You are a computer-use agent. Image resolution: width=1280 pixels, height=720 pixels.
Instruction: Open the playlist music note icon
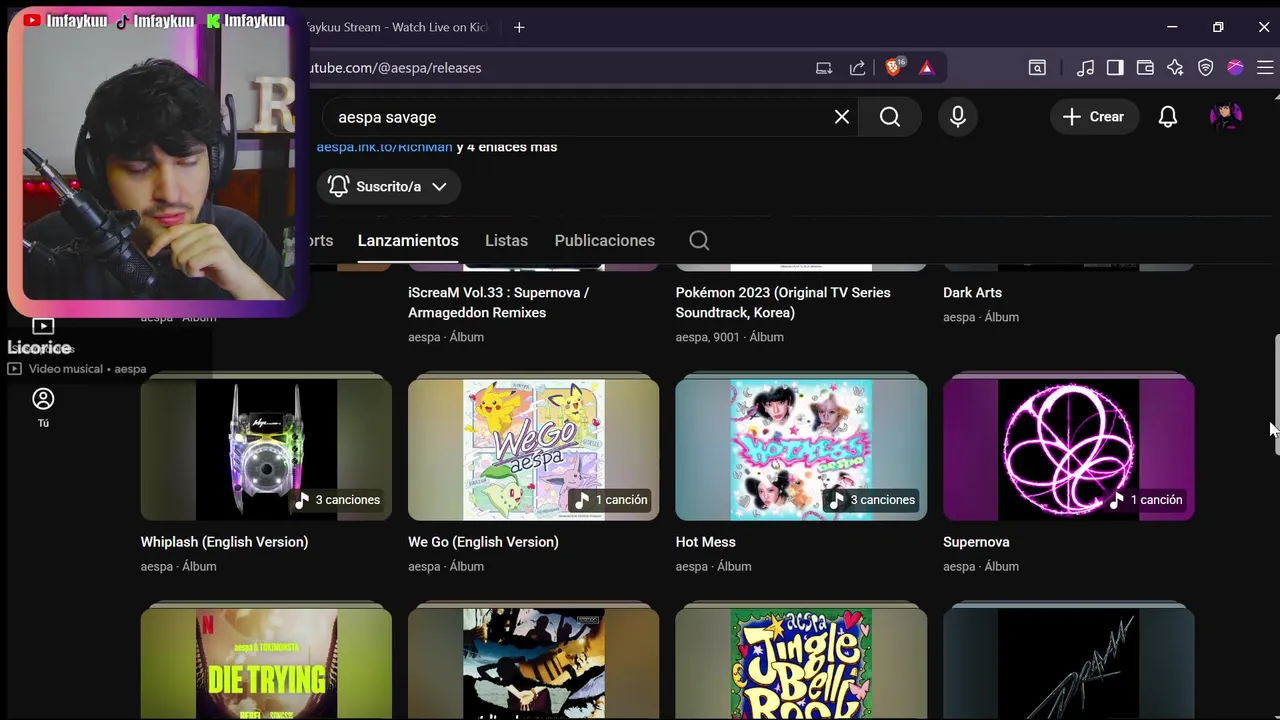point(1085,68)
